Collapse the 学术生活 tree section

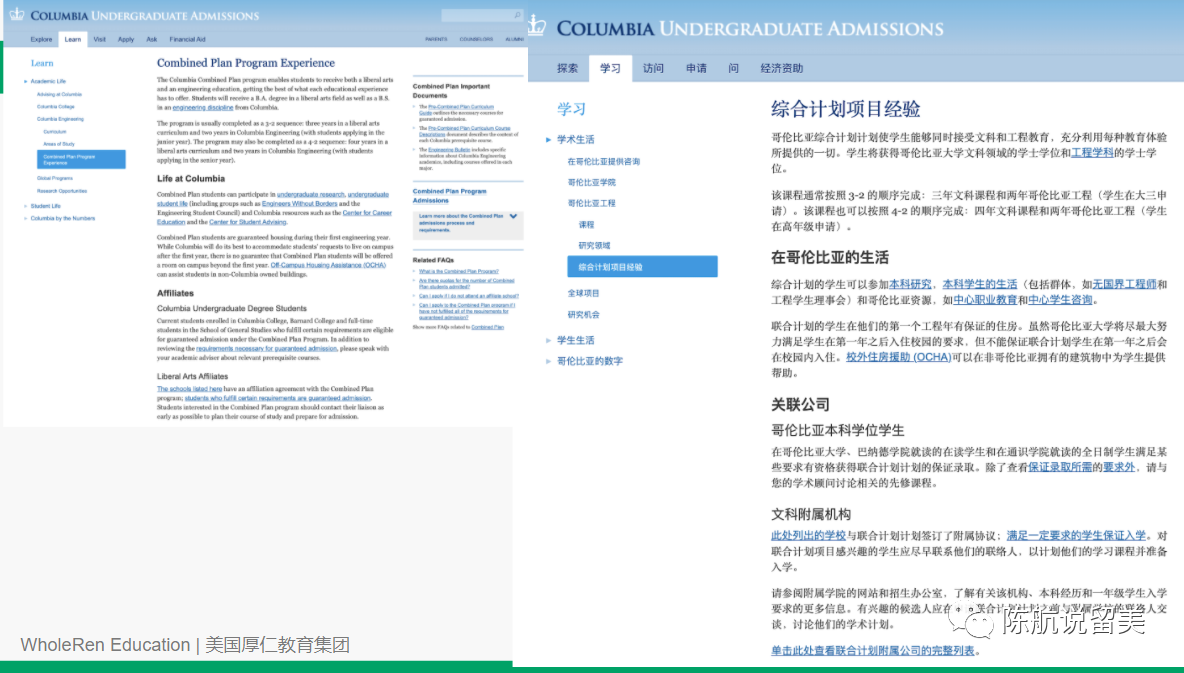(x=549, y=139)
